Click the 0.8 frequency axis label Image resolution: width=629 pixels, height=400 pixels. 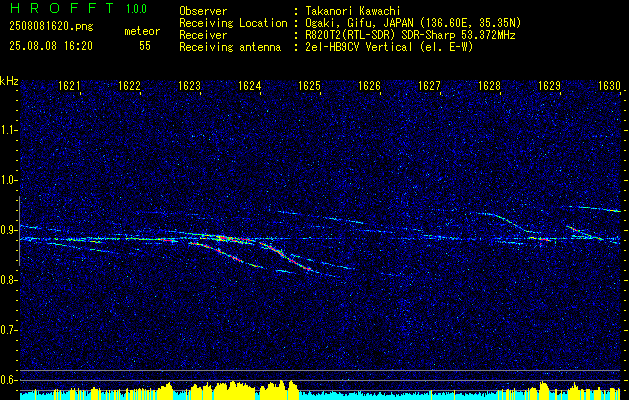click(x=8, y=280)
